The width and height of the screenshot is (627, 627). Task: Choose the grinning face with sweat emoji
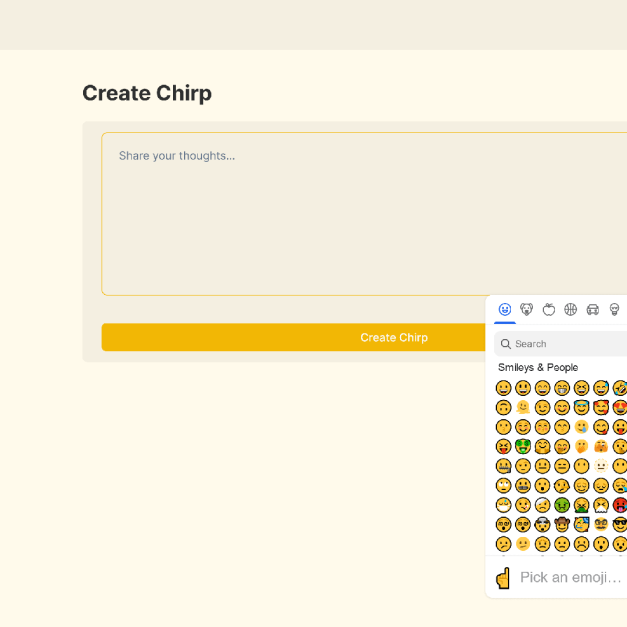pos(601,388)
